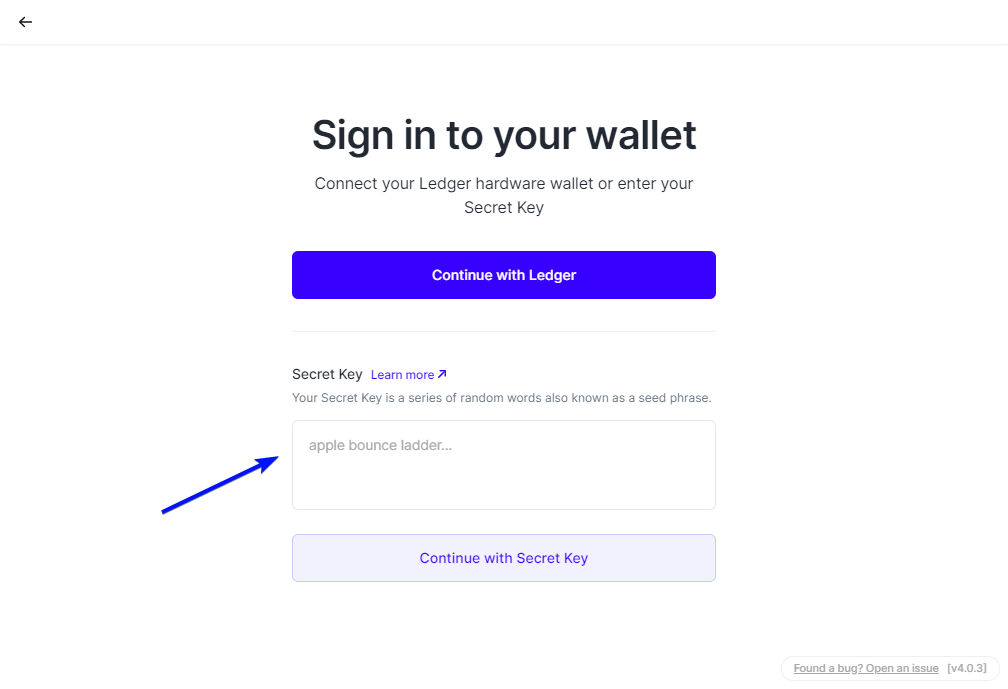This screenshot has width=1008, height=689.
Task: Click the v4.0.3 version label
Action: (967, 668)
